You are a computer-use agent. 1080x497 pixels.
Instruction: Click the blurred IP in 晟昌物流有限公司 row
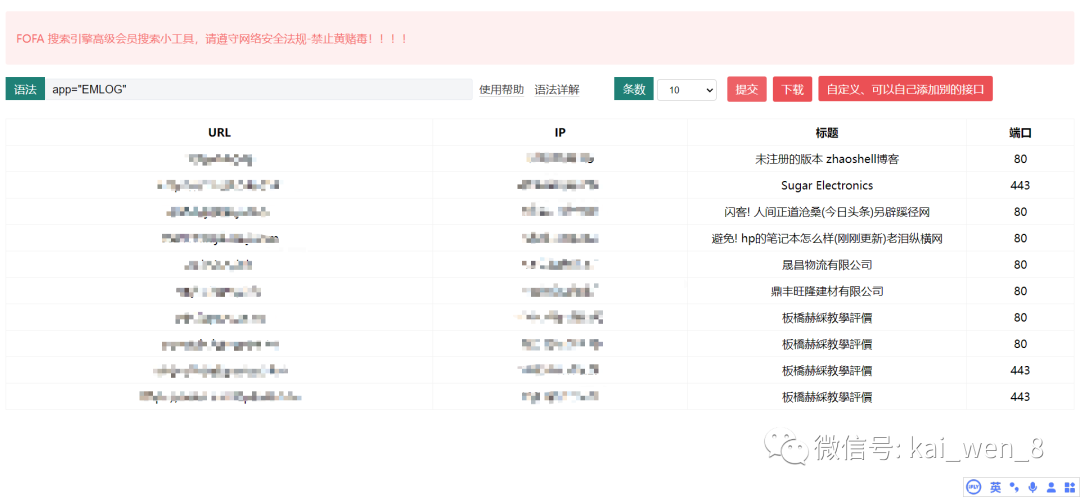pos(559,265)
